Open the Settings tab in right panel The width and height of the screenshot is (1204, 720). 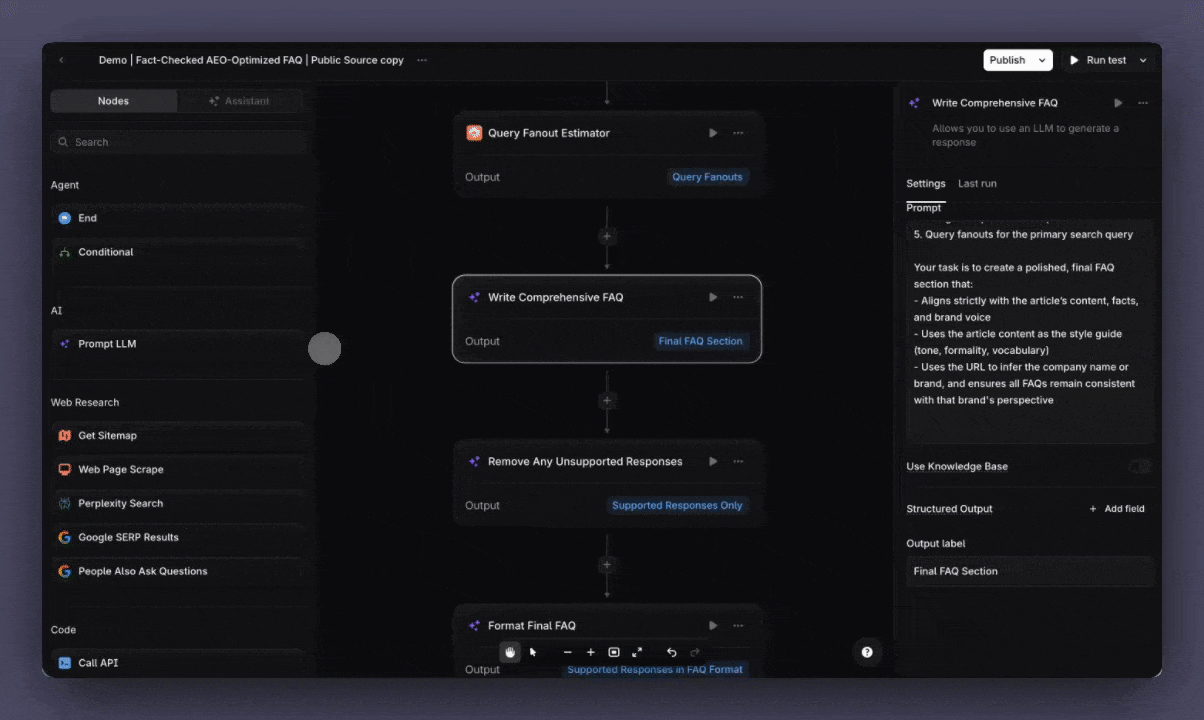click(926, 184)
